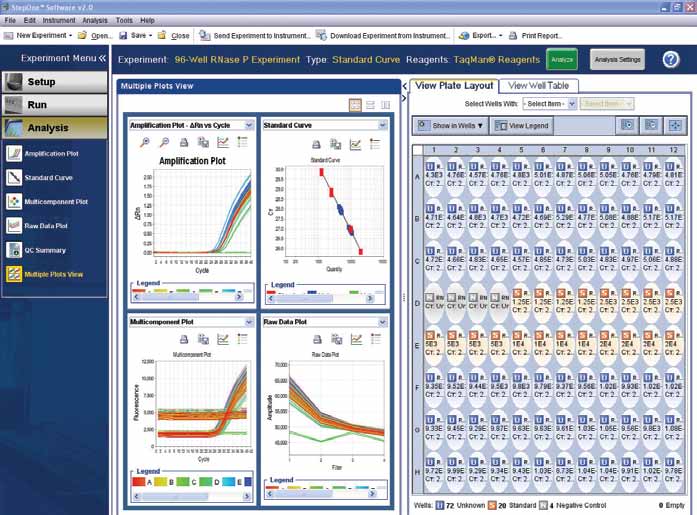This screenshot has height=515, width=697.
Task: Open Multicomponent Plot from the sidebar
Action: tap(56, 201)
